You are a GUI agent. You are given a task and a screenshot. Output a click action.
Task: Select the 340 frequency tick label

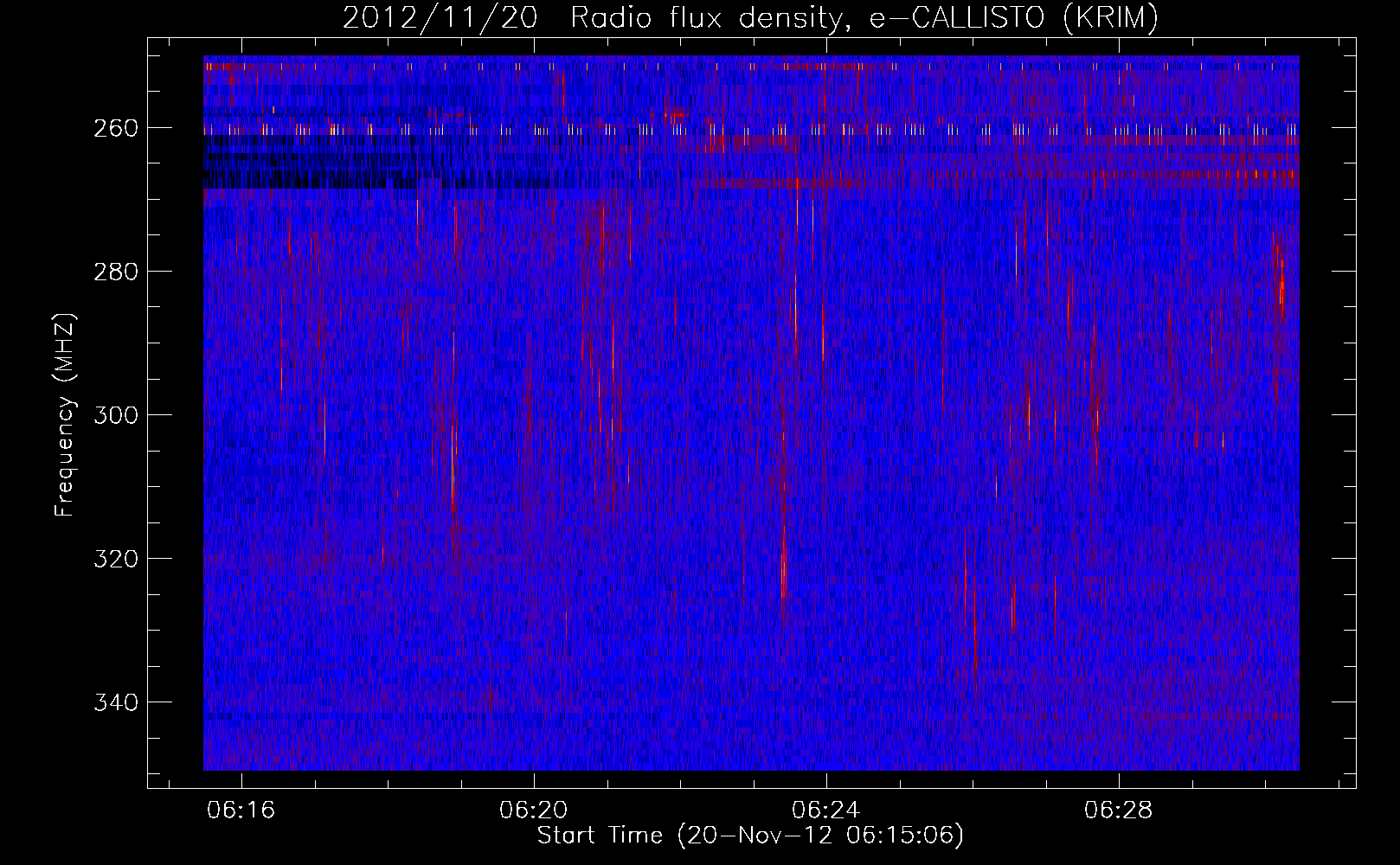point(115,702)
